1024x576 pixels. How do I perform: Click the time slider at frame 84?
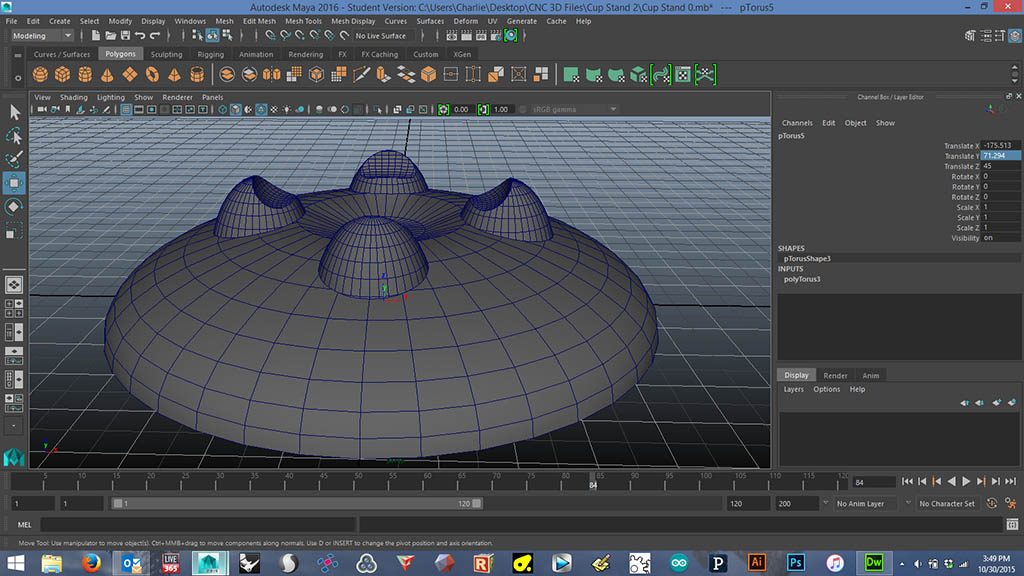pos(593,478)
